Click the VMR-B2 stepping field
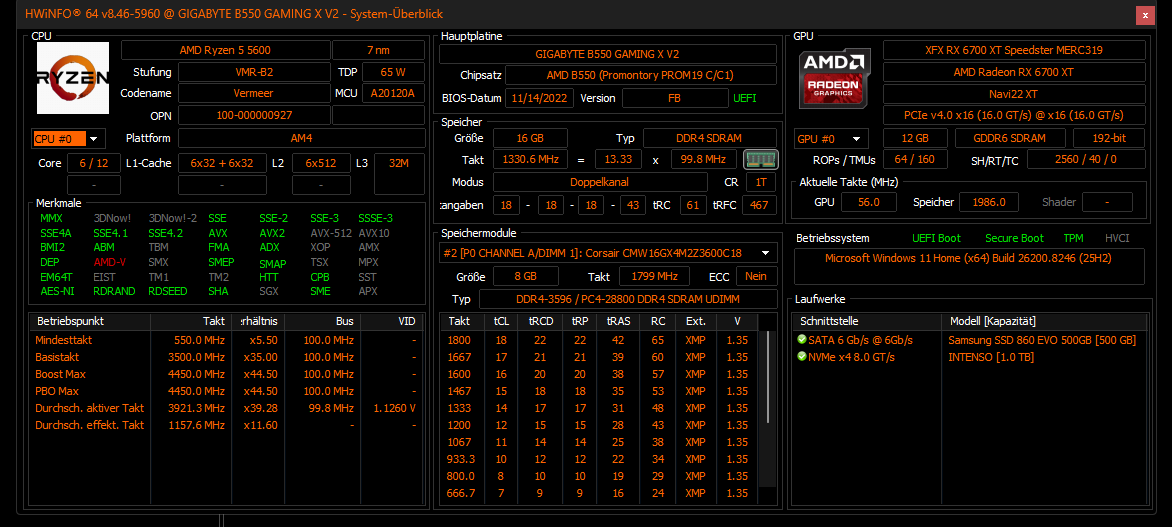The image size is (1172, 527). coord(254,72)
